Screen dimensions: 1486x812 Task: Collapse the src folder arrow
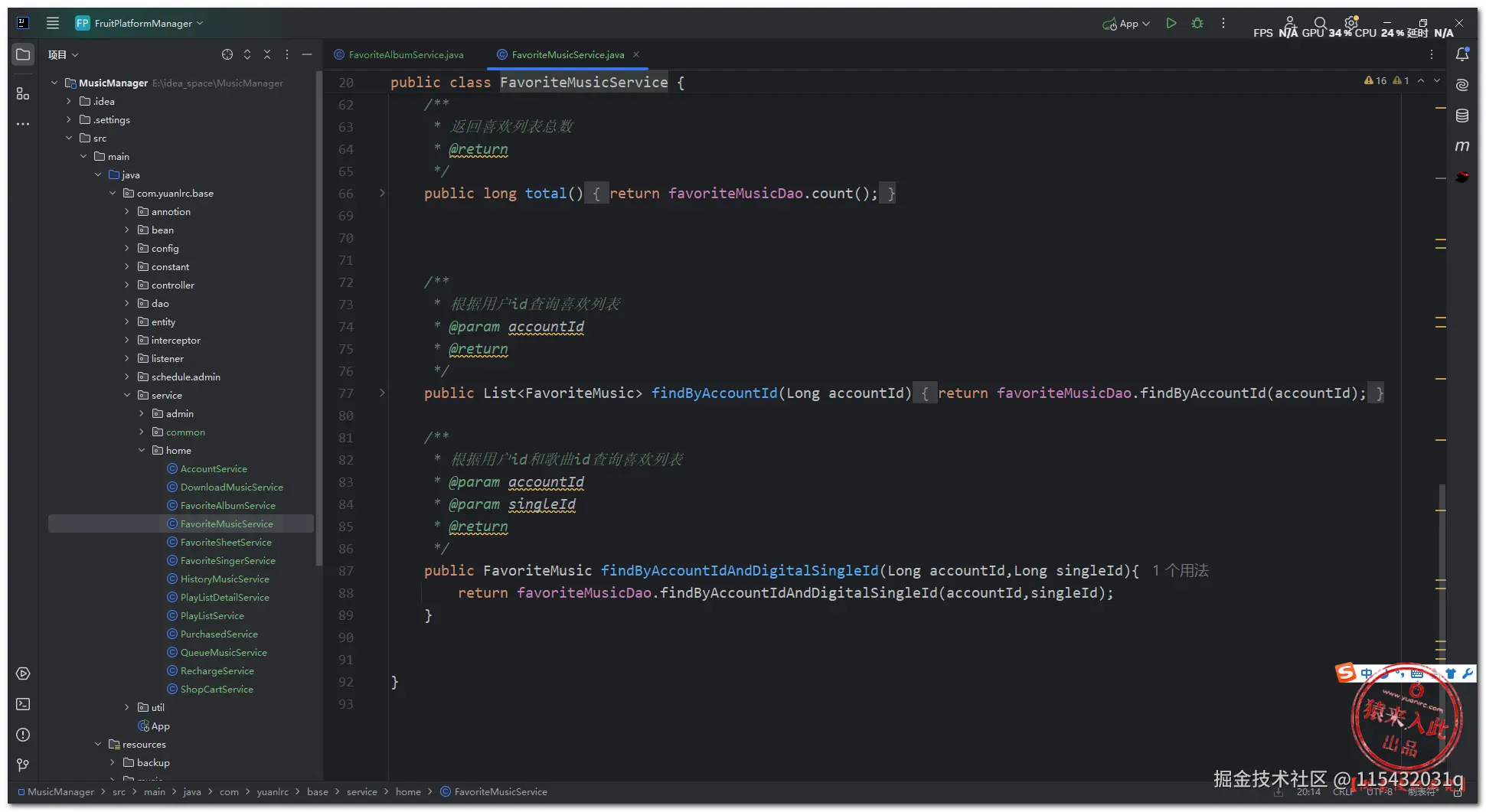pos(69,138)
